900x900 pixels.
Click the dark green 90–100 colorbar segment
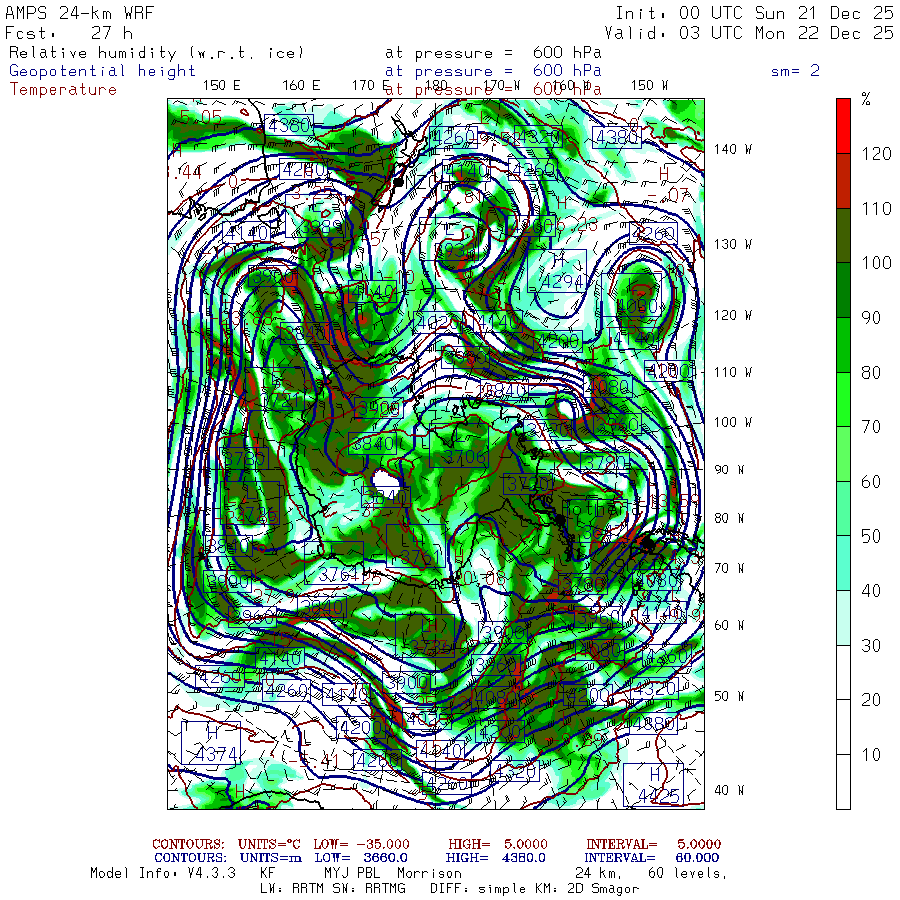coord(843,290)
